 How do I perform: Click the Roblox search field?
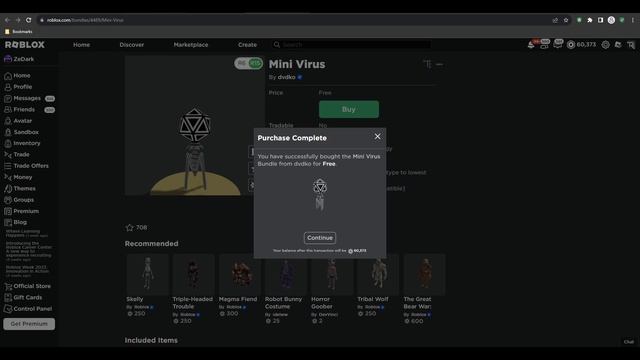(352, 44)
